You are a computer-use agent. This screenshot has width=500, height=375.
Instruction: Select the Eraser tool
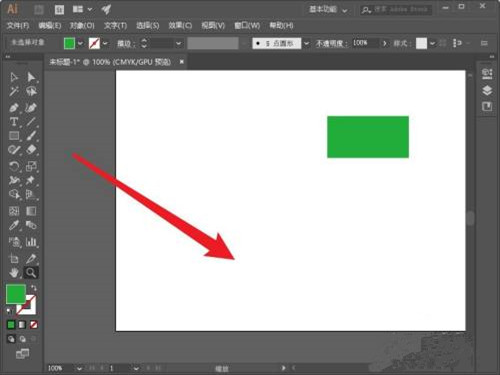31,150
